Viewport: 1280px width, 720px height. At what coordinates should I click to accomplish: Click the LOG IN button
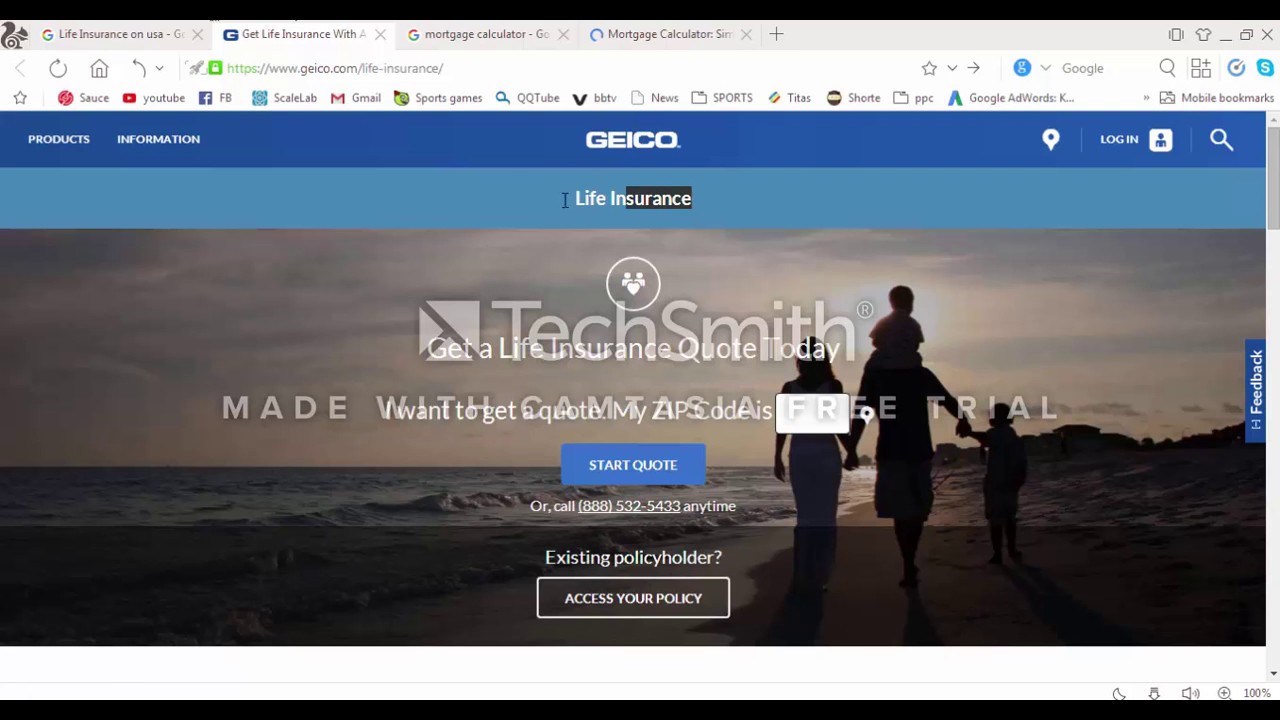tap(1135, 140)
